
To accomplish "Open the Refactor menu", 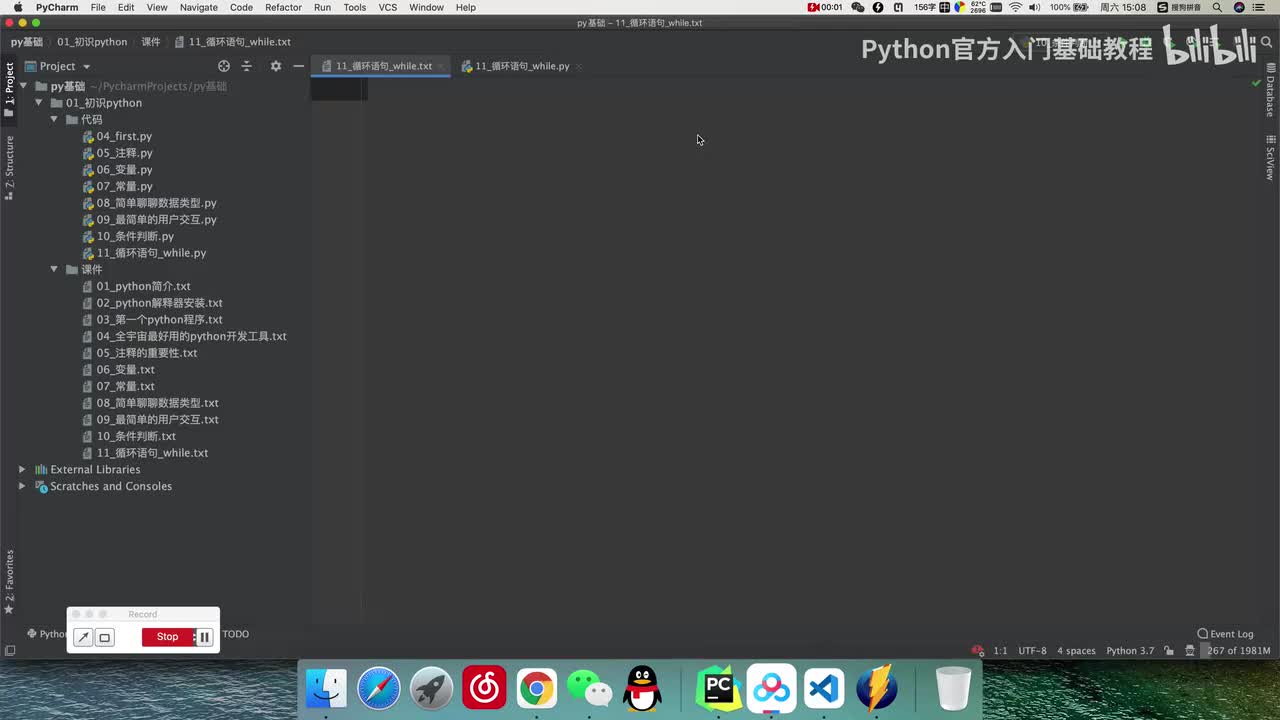I will [283, 7].
